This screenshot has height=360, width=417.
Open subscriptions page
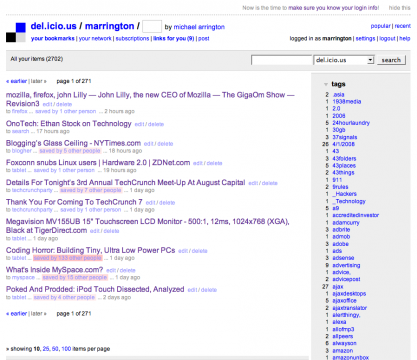coord(132,39)
